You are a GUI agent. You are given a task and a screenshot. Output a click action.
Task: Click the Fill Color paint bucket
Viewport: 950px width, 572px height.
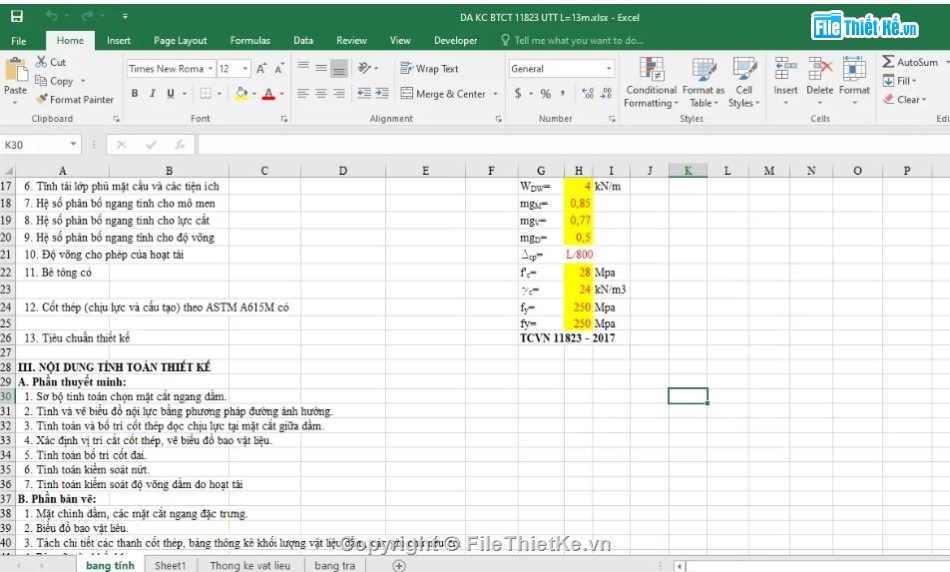coord(241,93)
